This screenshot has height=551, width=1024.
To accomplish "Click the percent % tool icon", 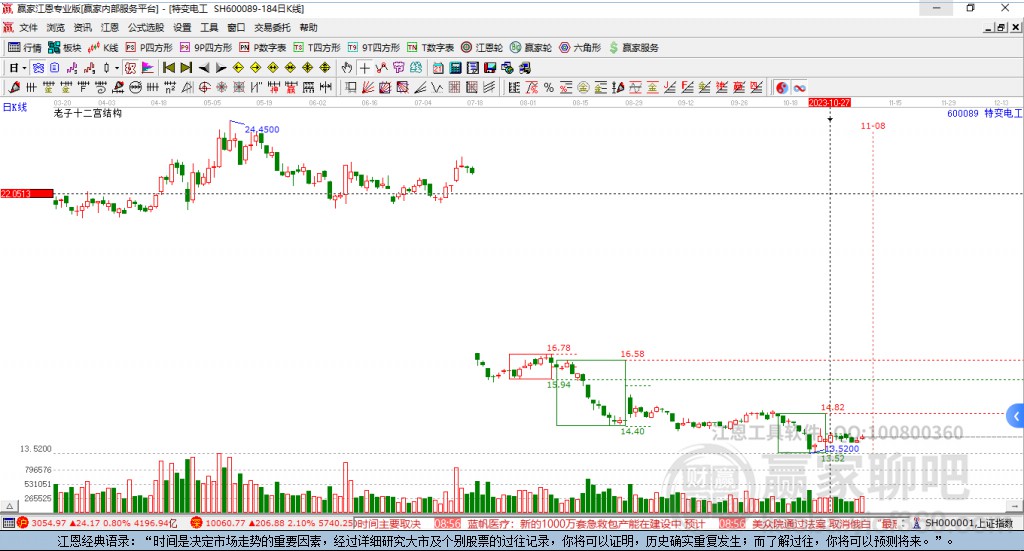I will coord(549,87).
